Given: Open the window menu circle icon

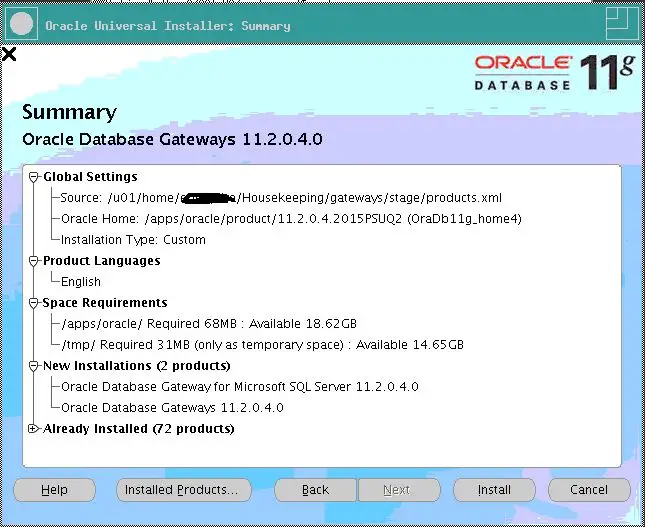Looking at the screenshot, I should coord(21,23).
